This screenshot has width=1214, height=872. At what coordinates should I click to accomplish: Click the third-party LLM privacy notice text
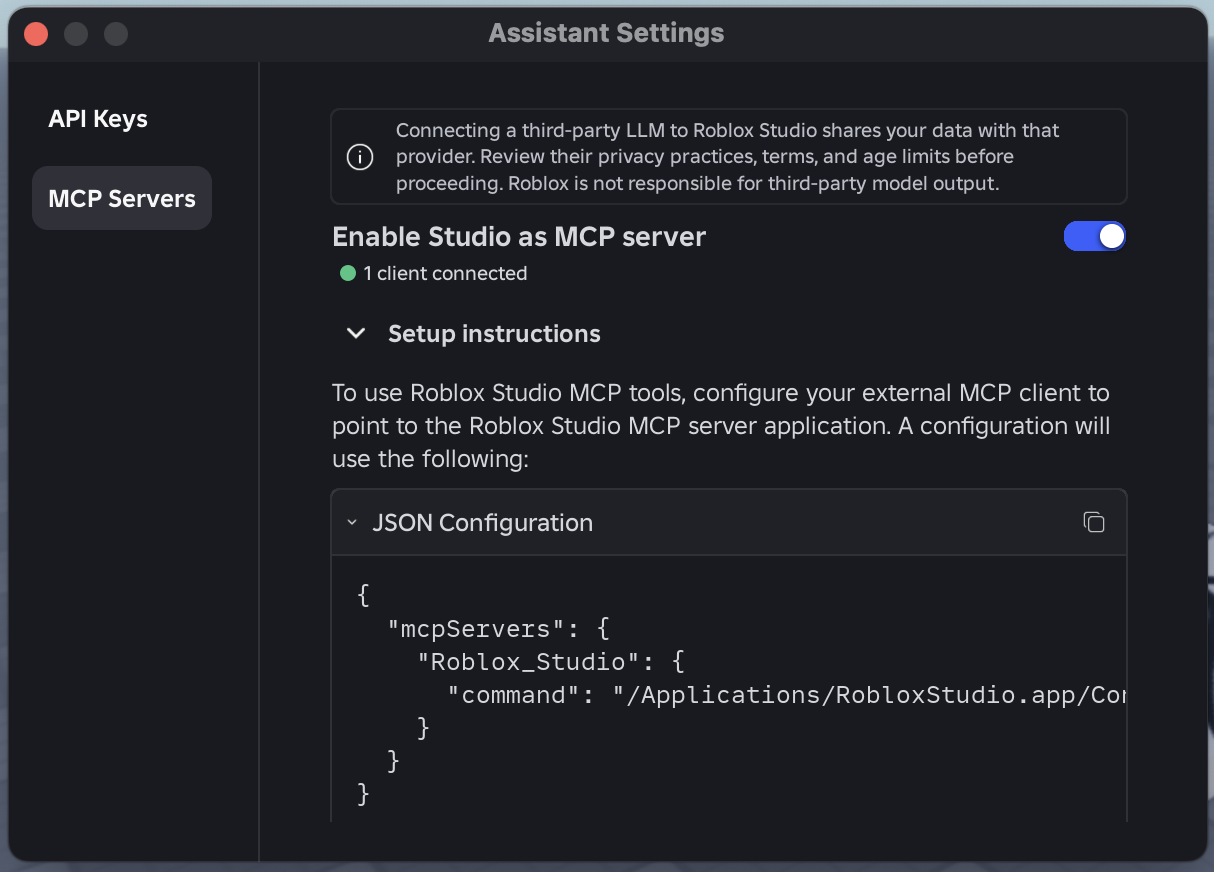(727, 157)
